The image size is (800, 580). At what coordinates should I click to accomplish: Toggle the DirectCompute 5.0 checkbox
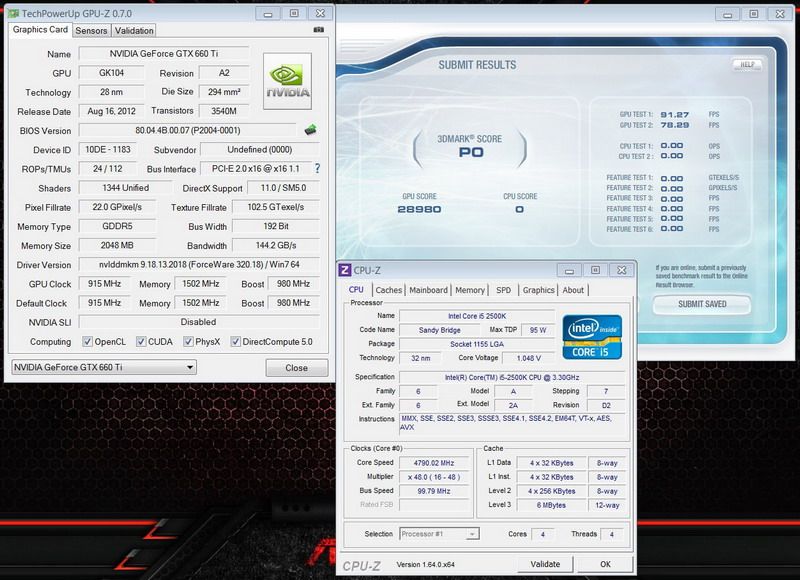pyautogui.click(x=236, y=341)
